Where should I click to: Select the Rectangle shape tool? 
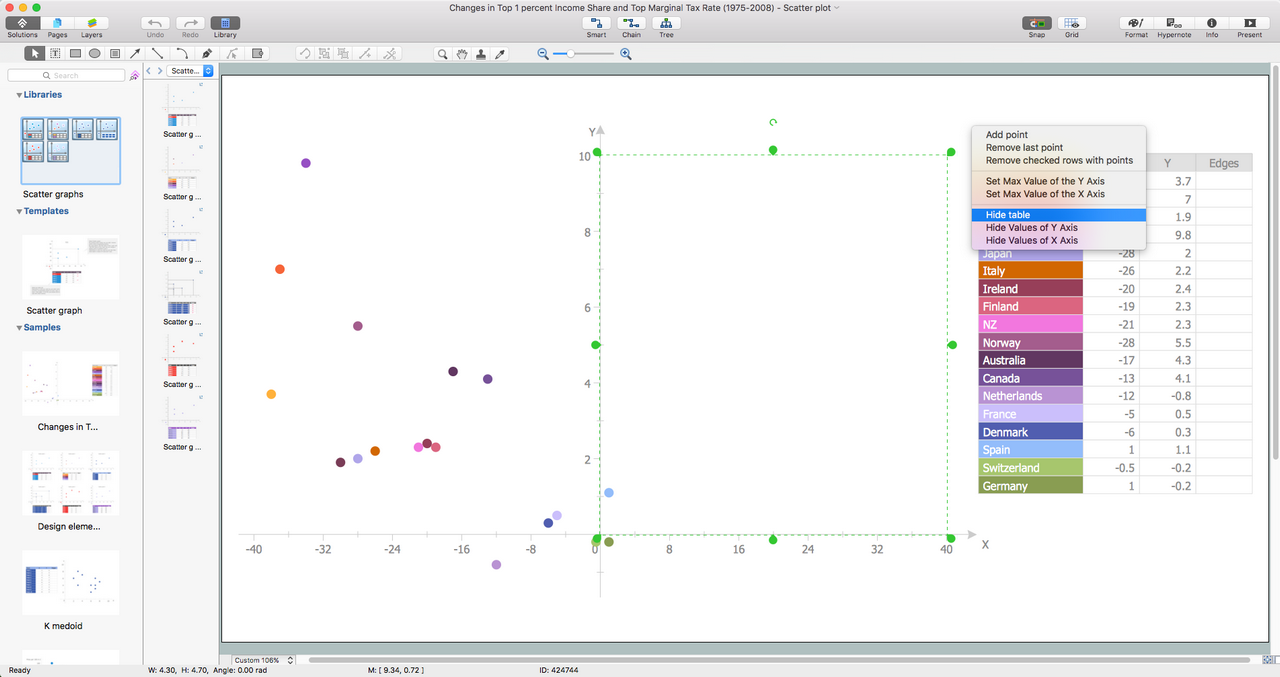(75, 54)
